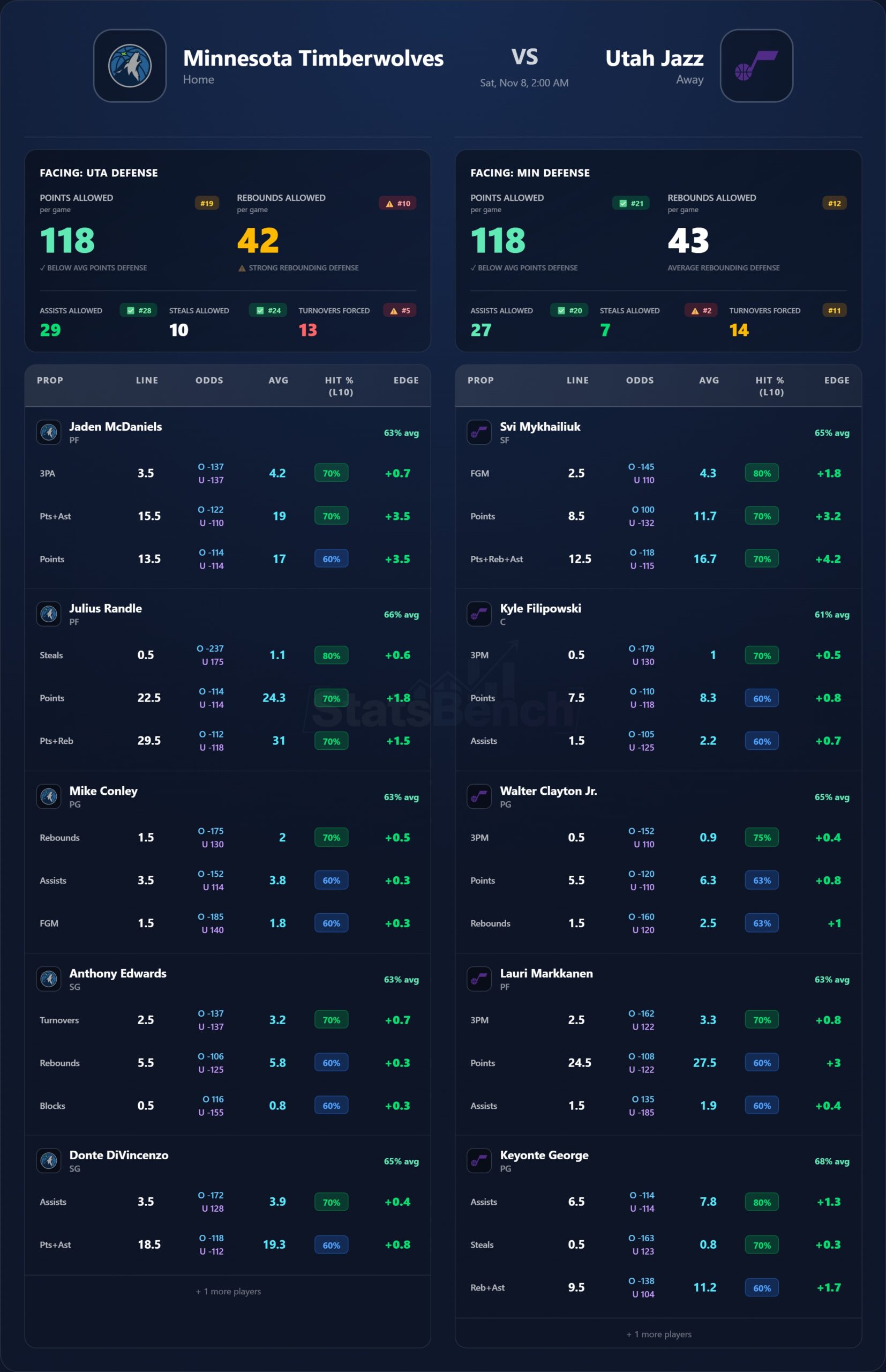Click the #10 rebounds allowed warning badge

397,203
